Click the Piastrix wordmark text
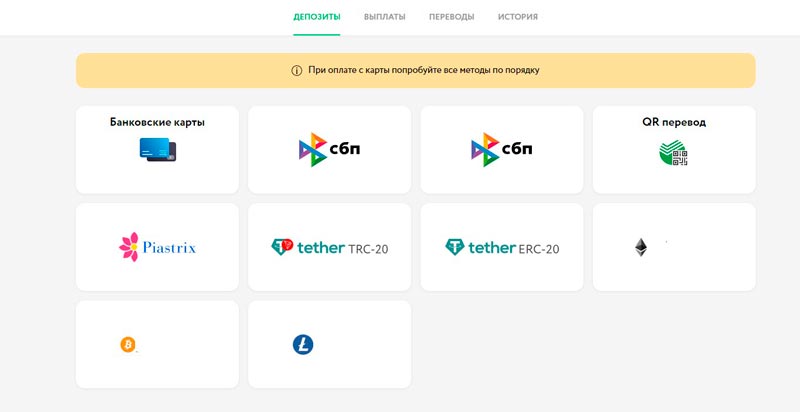 tap(169, 248)
